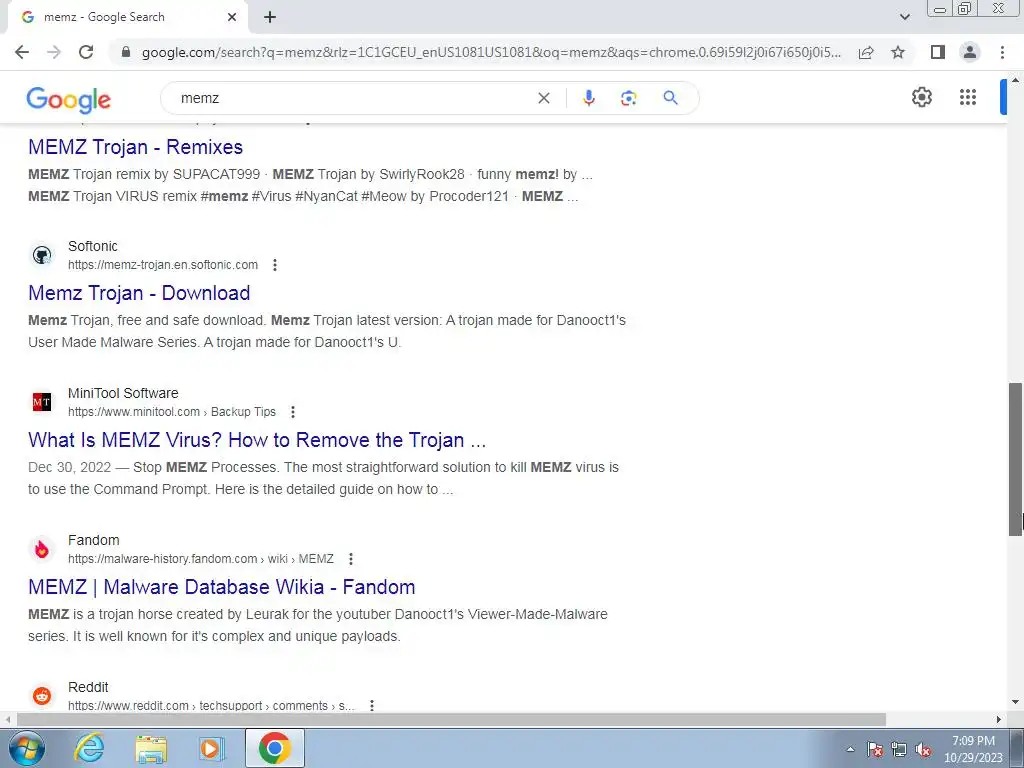Click the address bar URL
The image size is (1024, 768).
click(491, 52)
